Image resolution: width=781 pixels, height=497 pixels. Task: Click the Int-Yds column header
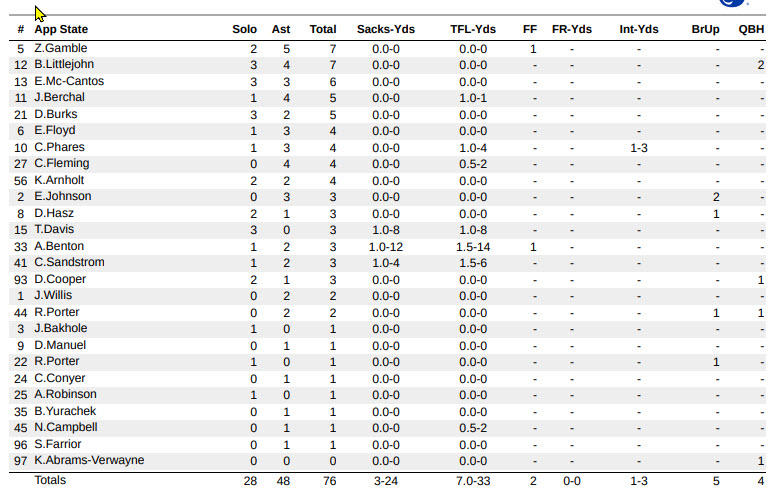tap(639, 30)
